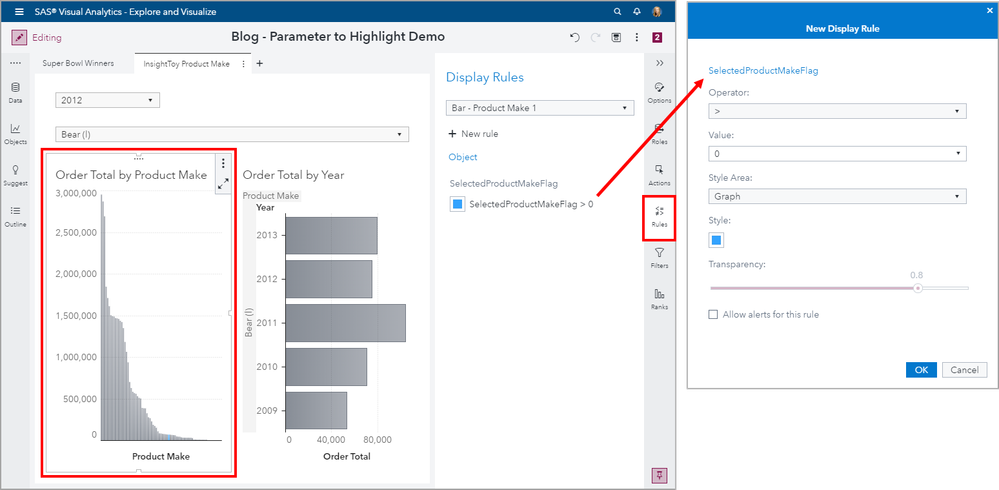Enable Allow alerts for this rule
The width and height of the screenshot is (999, 490).
(x=714, y=314)
